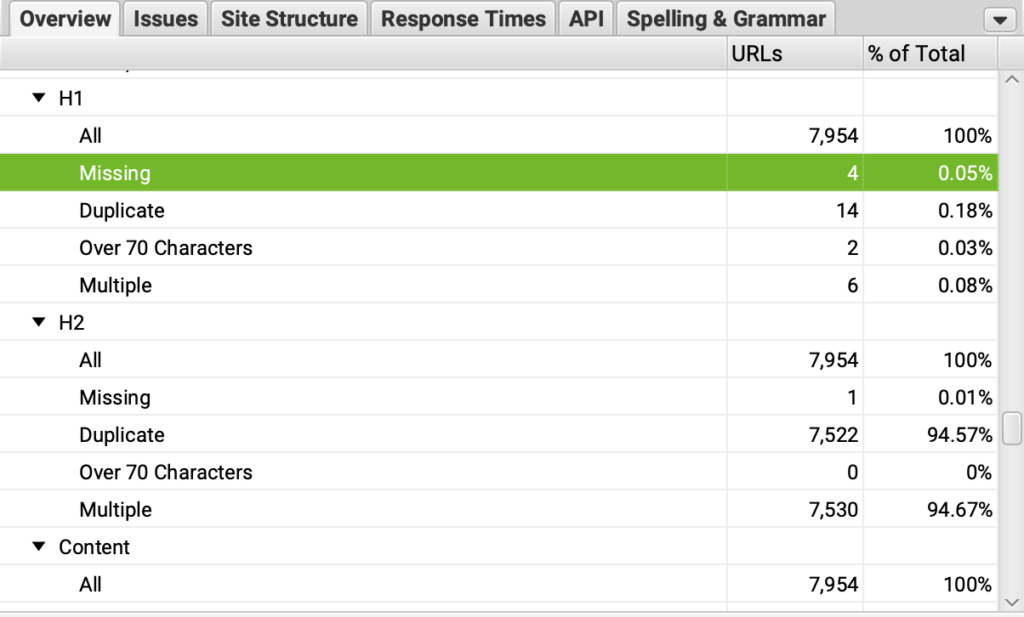
Task: Open the Spelling & Grammar tab
Action: pos(726,19)
